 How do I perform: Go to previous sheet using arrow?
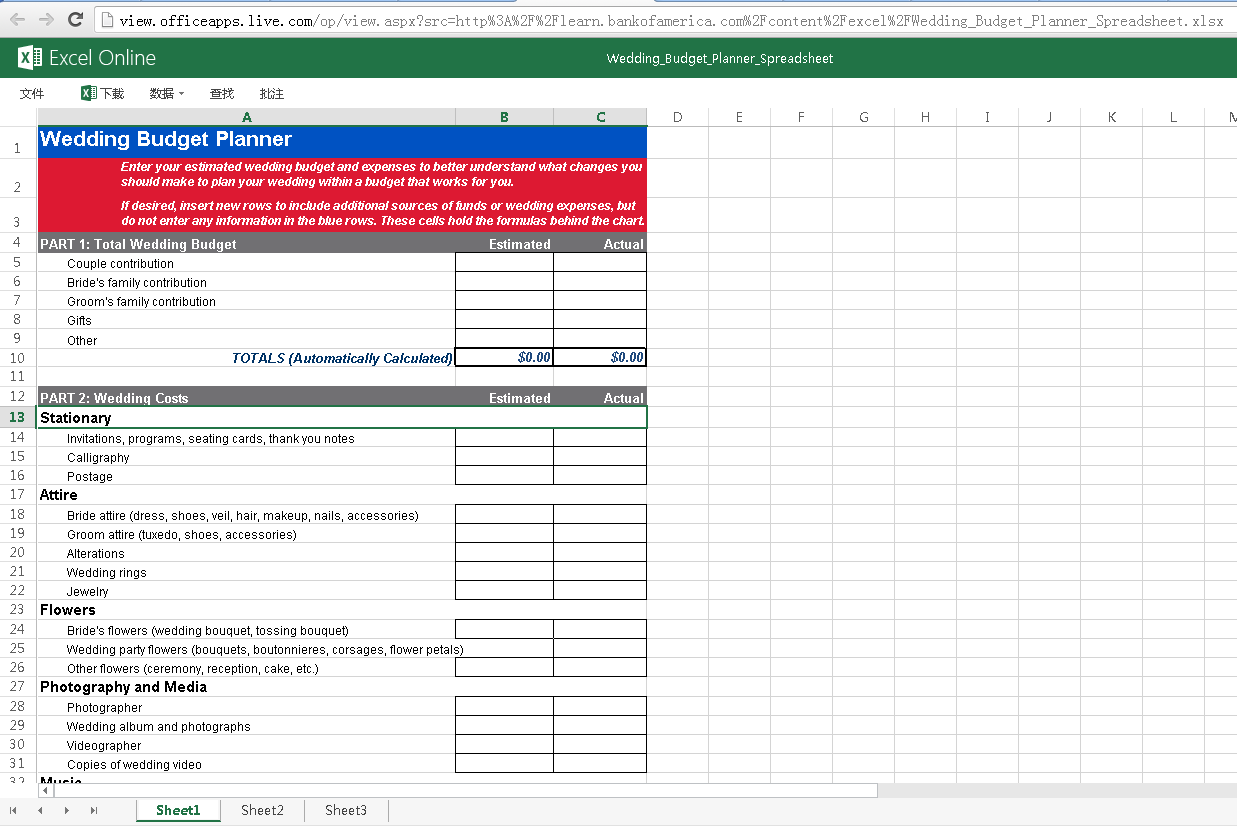click(40, 810)
